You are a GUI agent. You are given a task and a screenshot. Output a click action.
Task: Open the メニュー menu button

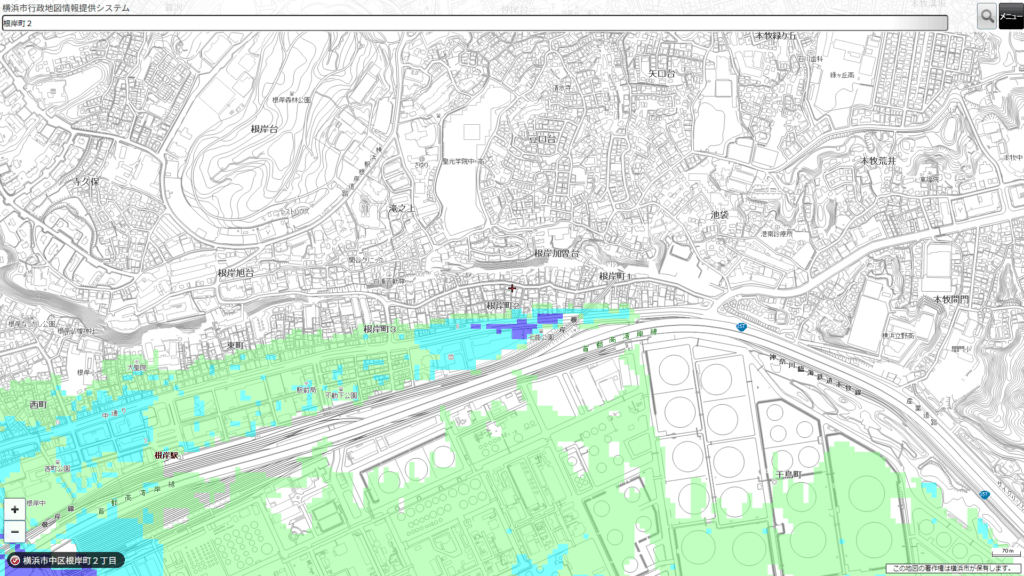click(x=1011, y=15)
